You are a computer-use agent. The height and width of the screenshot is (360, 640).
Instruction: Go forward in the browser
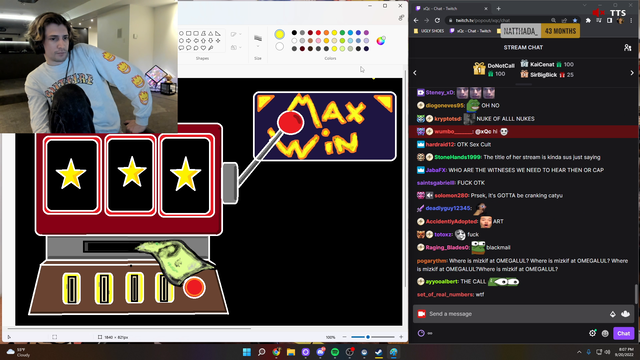coord(427,20)
